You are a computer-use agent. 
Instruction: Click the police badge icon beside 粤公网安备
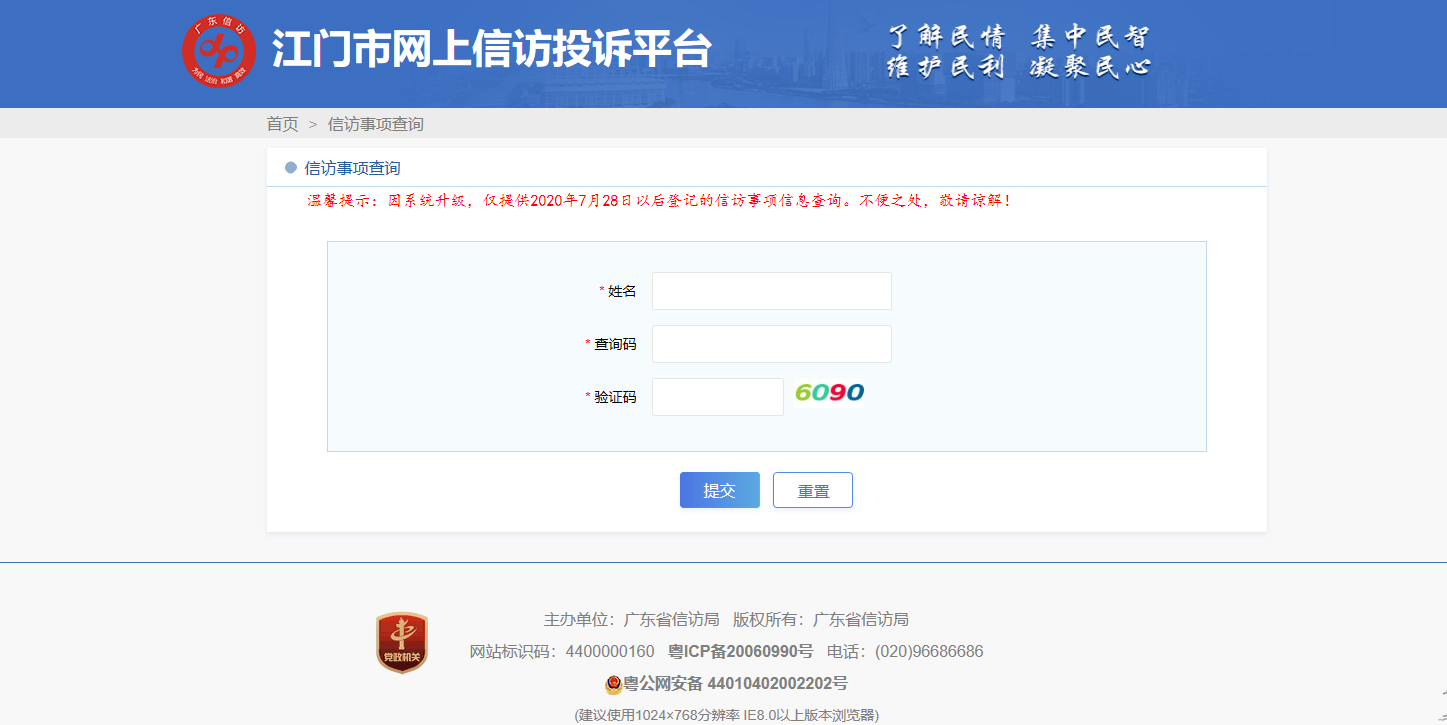[613, 685]
